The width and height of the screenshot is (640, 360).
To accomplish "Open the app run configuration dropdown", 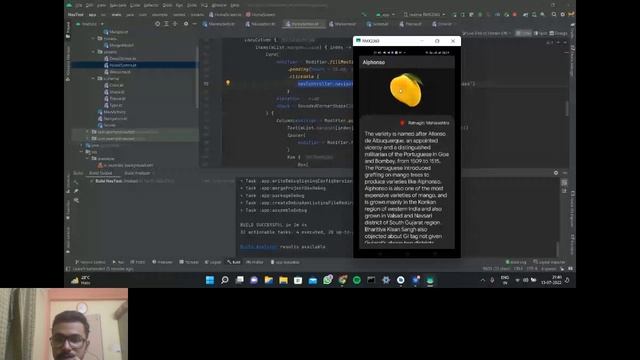I will pos(385,14).
